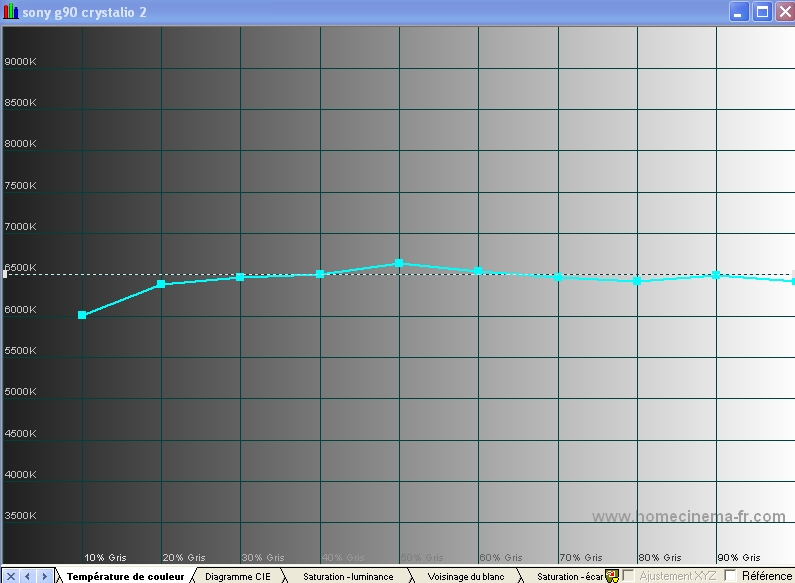Click the 10% Gris axis label
The width and height of the screenshot is (795, 583).
pos(105,557)
